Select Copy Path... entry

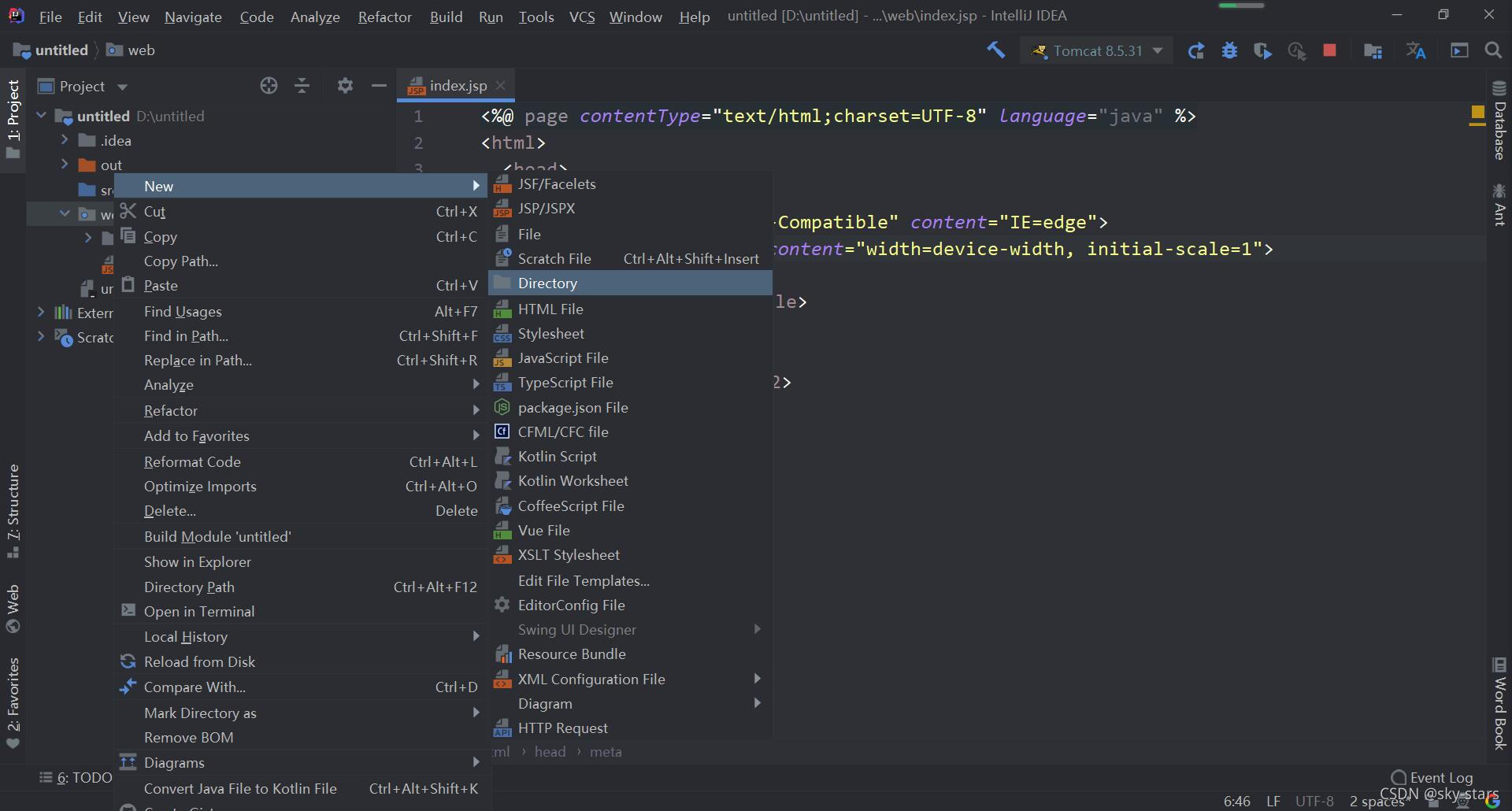(300, 261)
